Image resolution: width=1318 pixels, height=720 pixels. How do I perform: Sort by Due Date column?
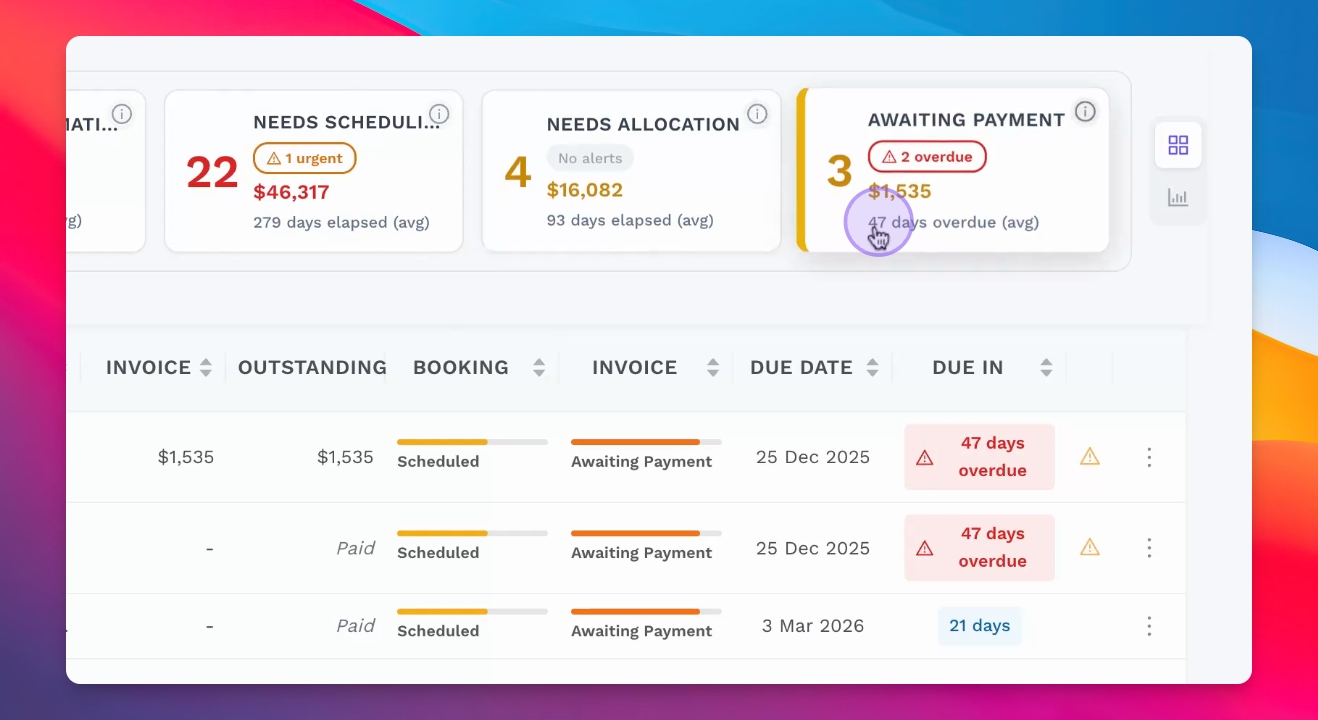tap(872, 368)
